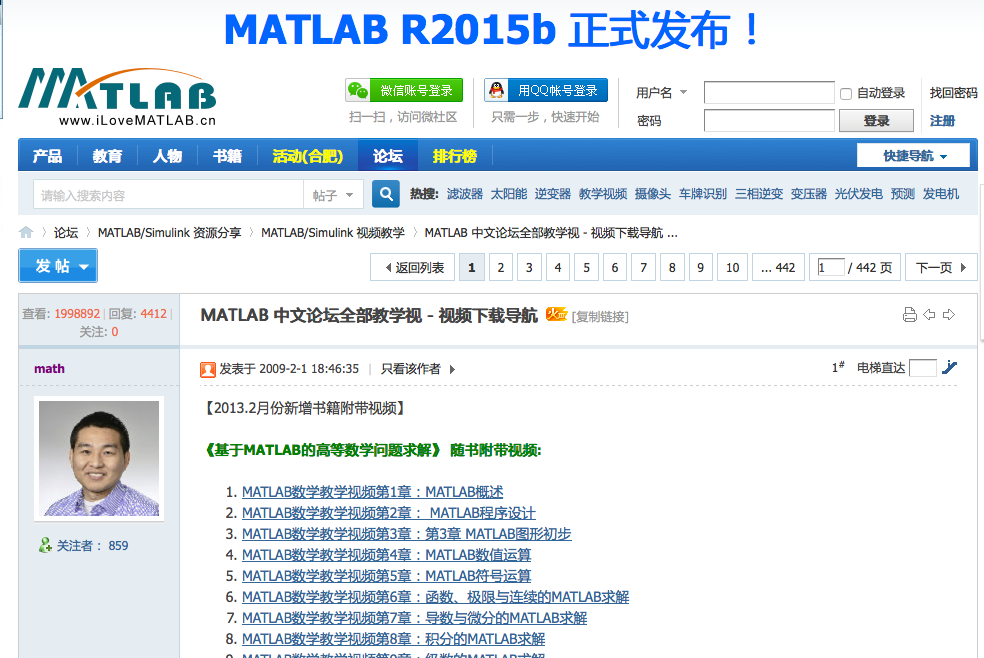The width and height of the screenshot is (984, 658).
Task: Go to previous thread with left arrow icon
Action: 929,315
